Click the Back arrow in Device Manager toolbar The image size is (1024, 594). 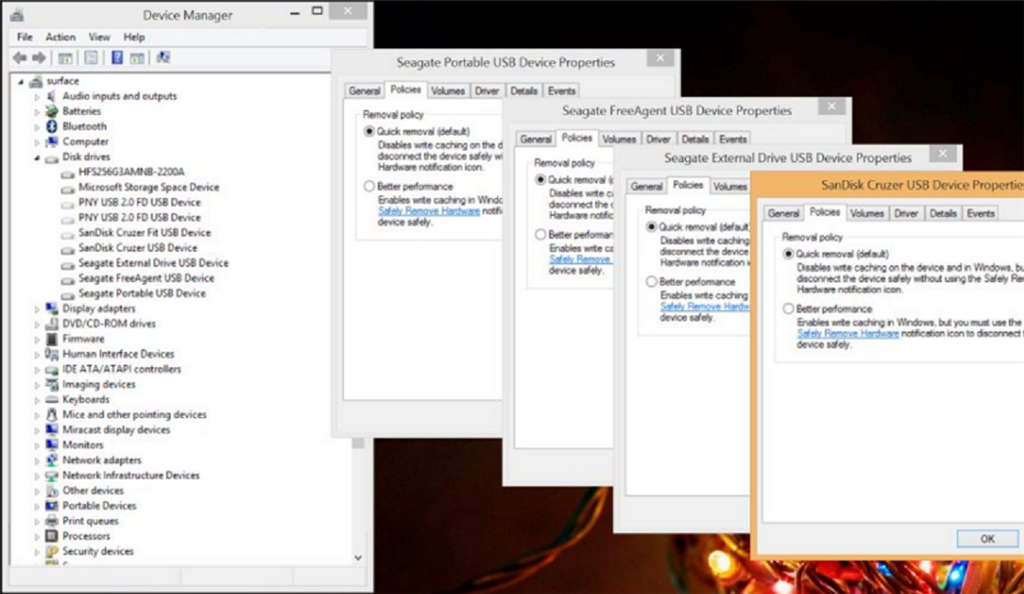tap(20, 58)
